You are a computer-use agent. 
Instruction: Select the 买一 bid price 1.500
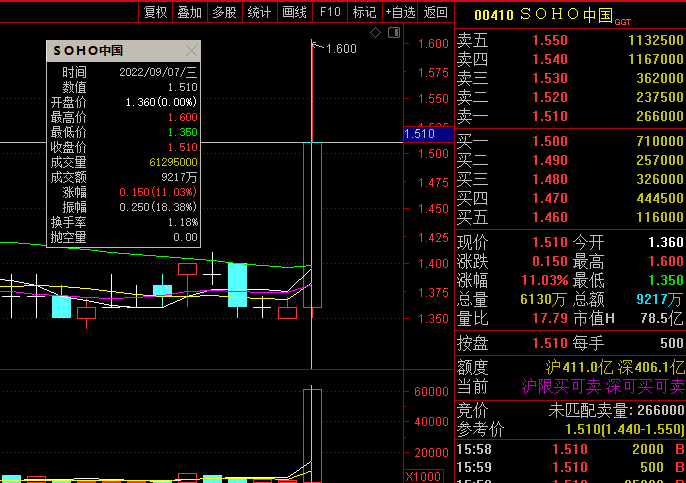coord(550,141)
